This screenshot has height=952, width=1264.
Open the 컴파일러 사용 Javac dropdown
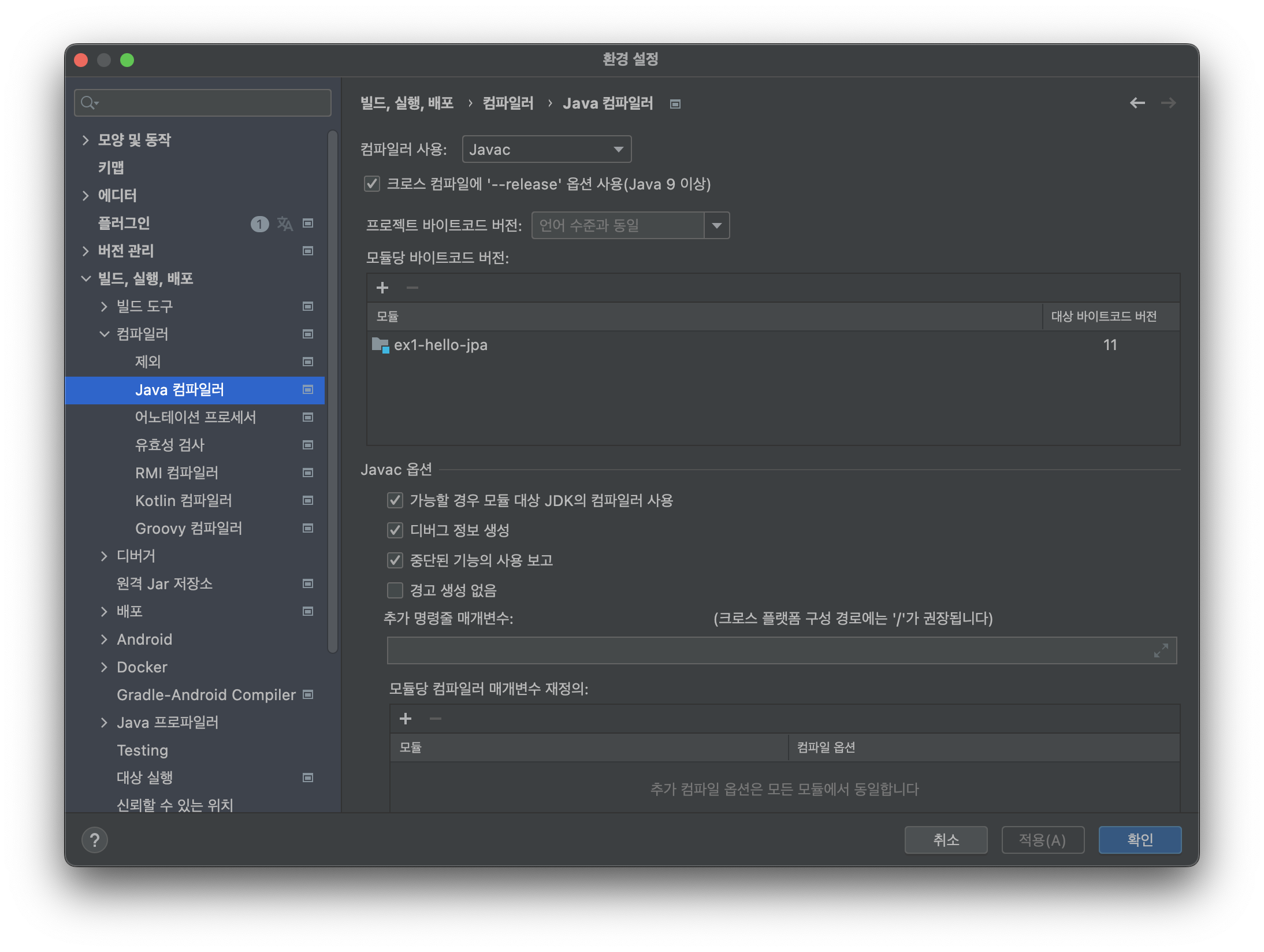pos(547,150)
